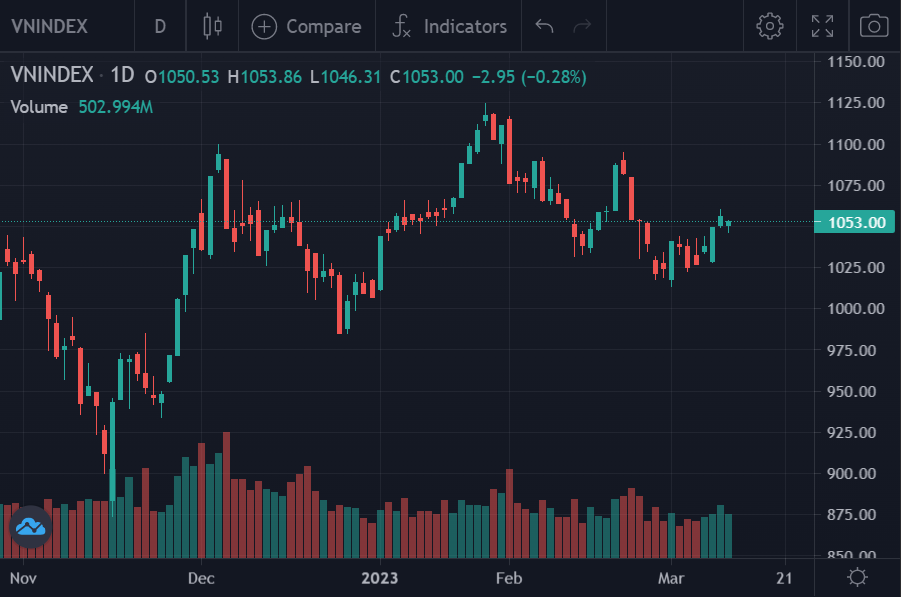Click the 2023 date axis label
Image resolution: width=901 pixels, height=597 pixels.
380,578
